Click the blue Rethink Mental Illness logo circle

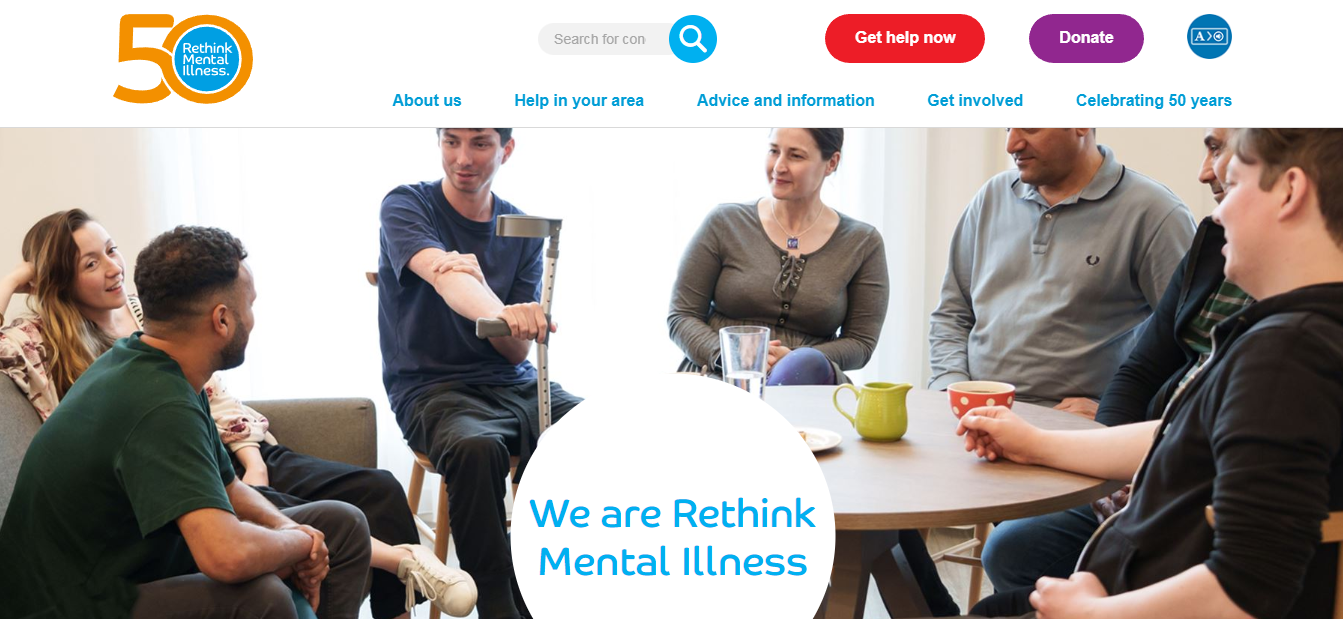click(x=206, y=60)
